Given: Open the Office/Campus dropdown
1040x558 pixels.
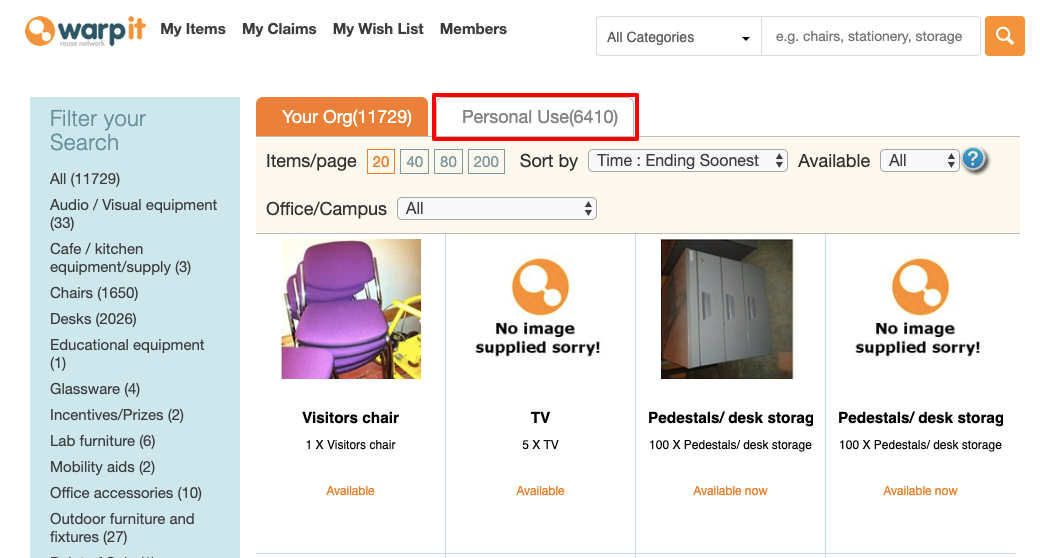Looking at the screenshot, I should coord(497,208).
